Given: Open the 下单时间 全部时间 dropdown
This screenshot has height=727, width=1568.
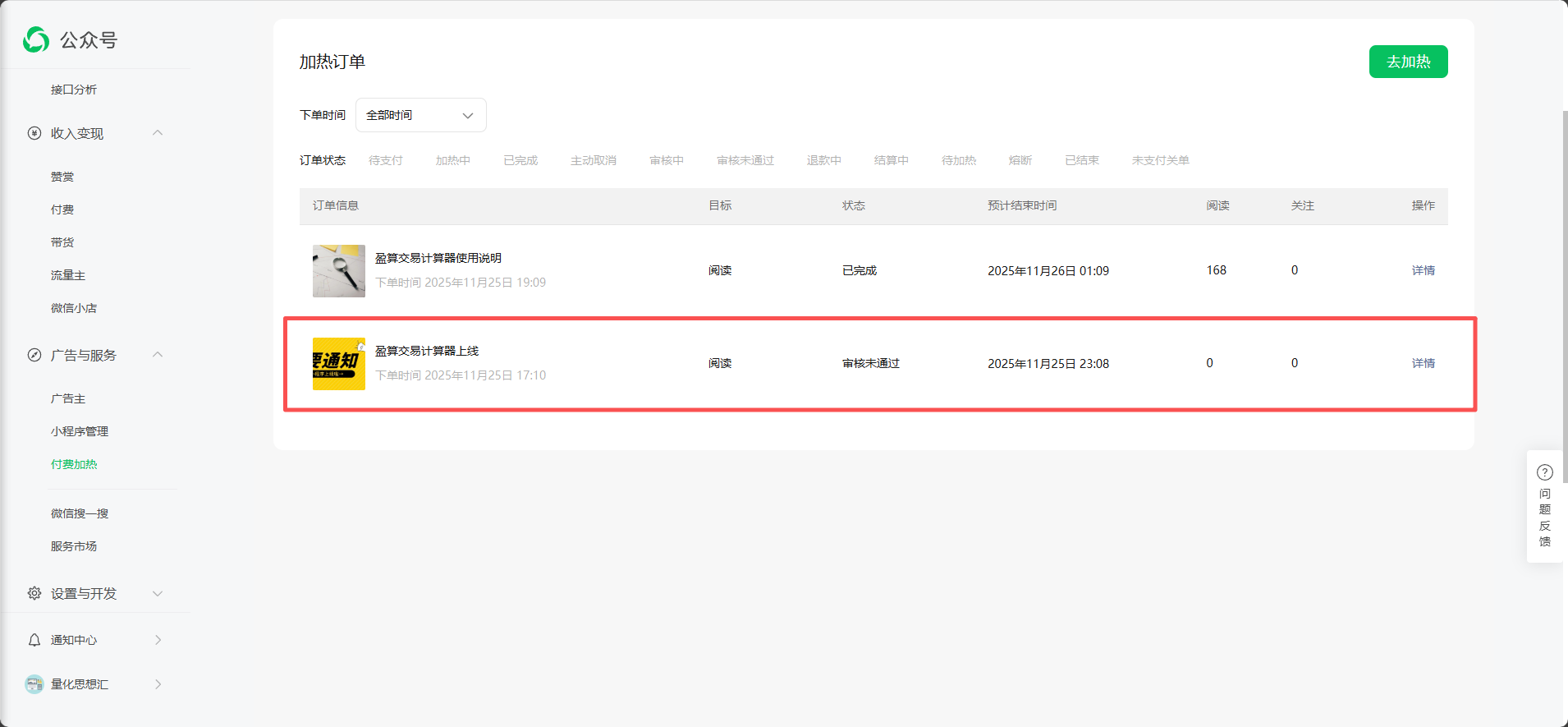Looking at the screenshot, I should [420, 115].
